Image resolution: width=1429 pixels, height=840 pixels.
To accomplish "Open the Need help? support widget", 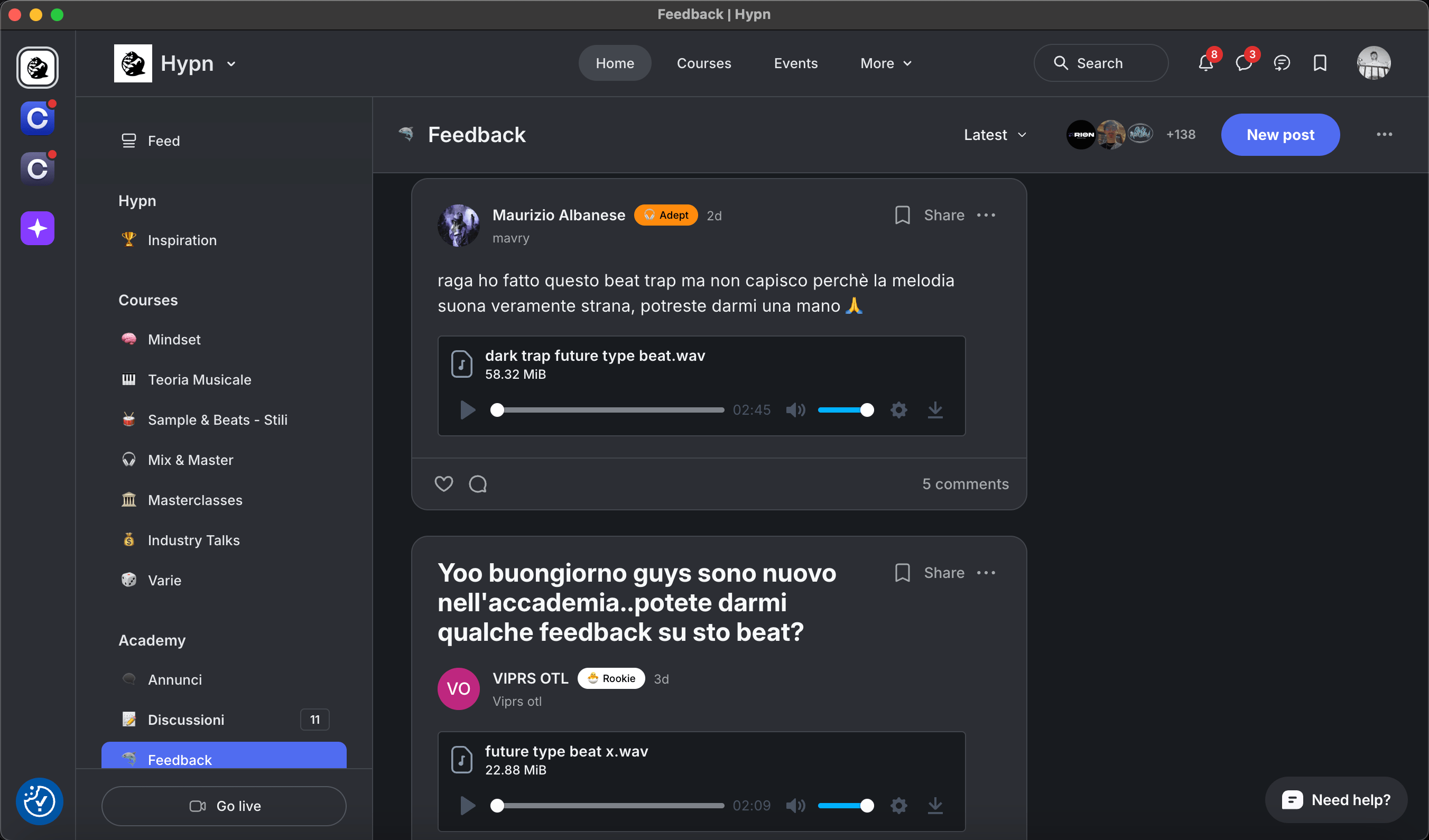I will (x=1335, y=800).
